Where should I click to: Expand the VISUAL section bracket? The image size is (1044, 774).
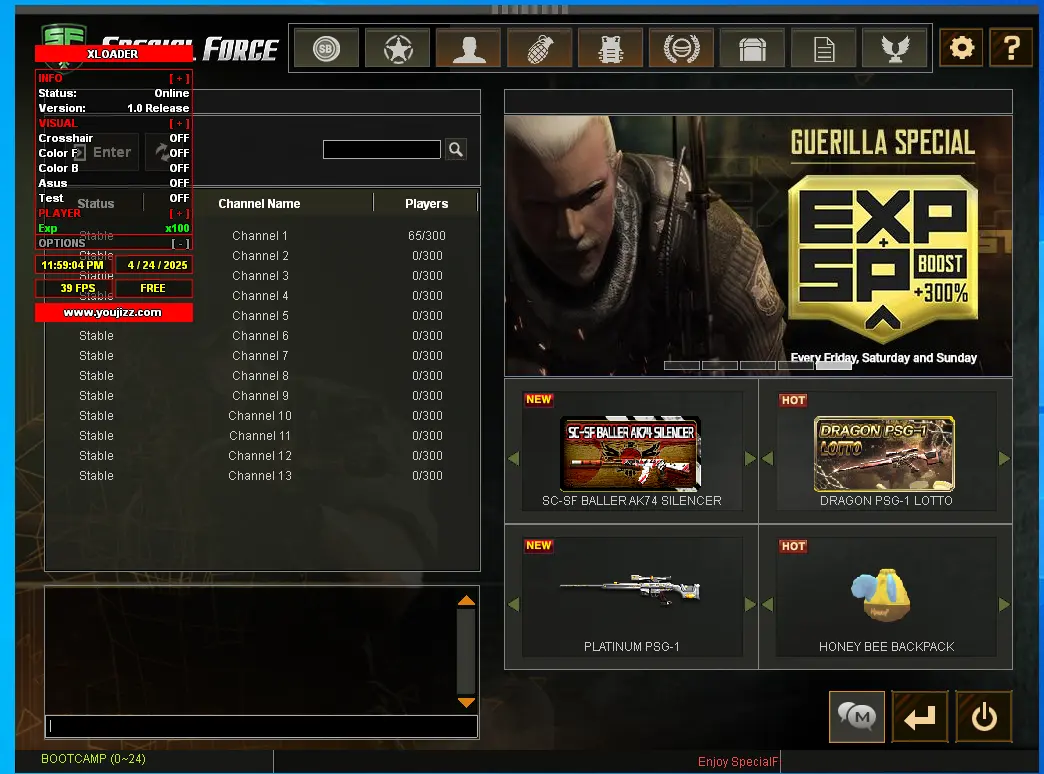click(x=179, y=123)
